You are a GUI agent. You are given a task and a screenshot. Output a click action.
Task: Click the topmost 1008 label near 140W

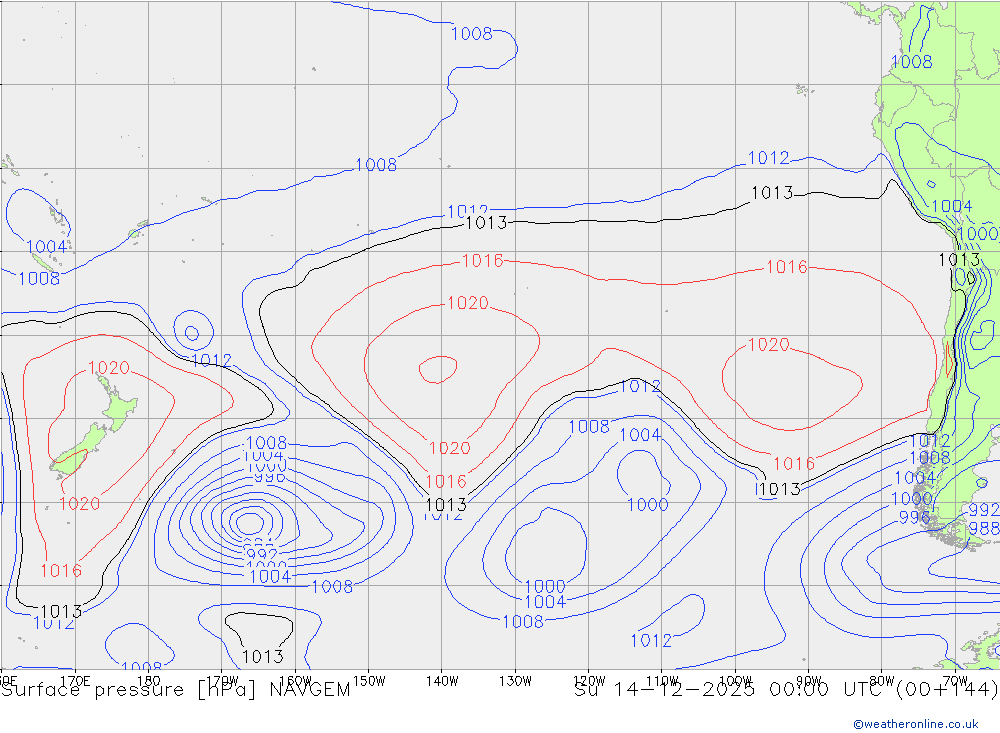click(472, 34)
